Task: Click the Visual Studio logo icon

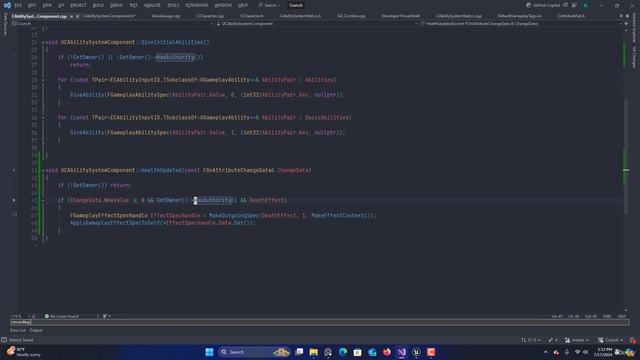Action: click(7, 5)
